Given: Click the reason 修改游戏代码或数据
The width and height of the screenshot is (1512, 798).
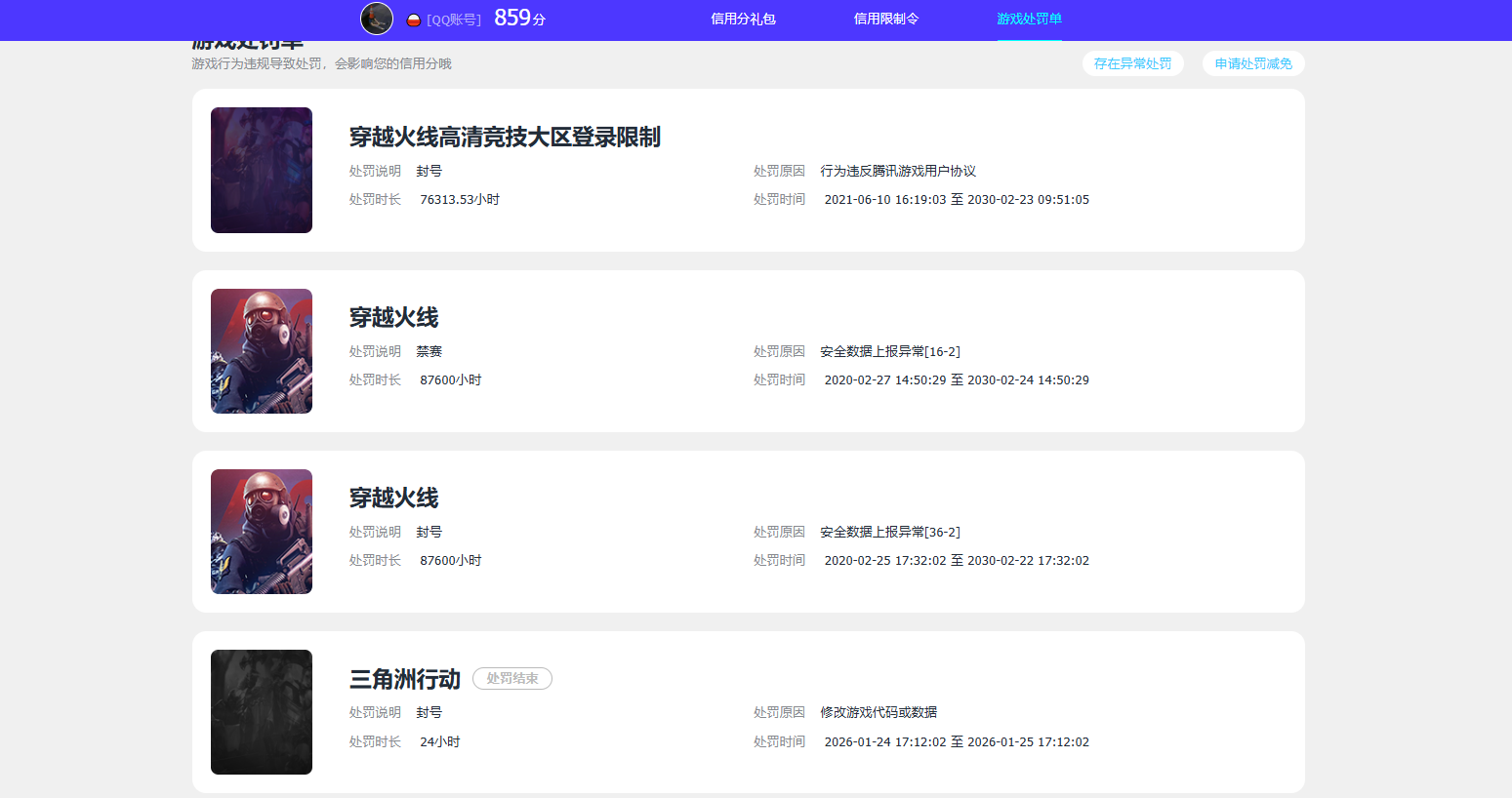Looking at the screenshot, I should click(879, 712).
